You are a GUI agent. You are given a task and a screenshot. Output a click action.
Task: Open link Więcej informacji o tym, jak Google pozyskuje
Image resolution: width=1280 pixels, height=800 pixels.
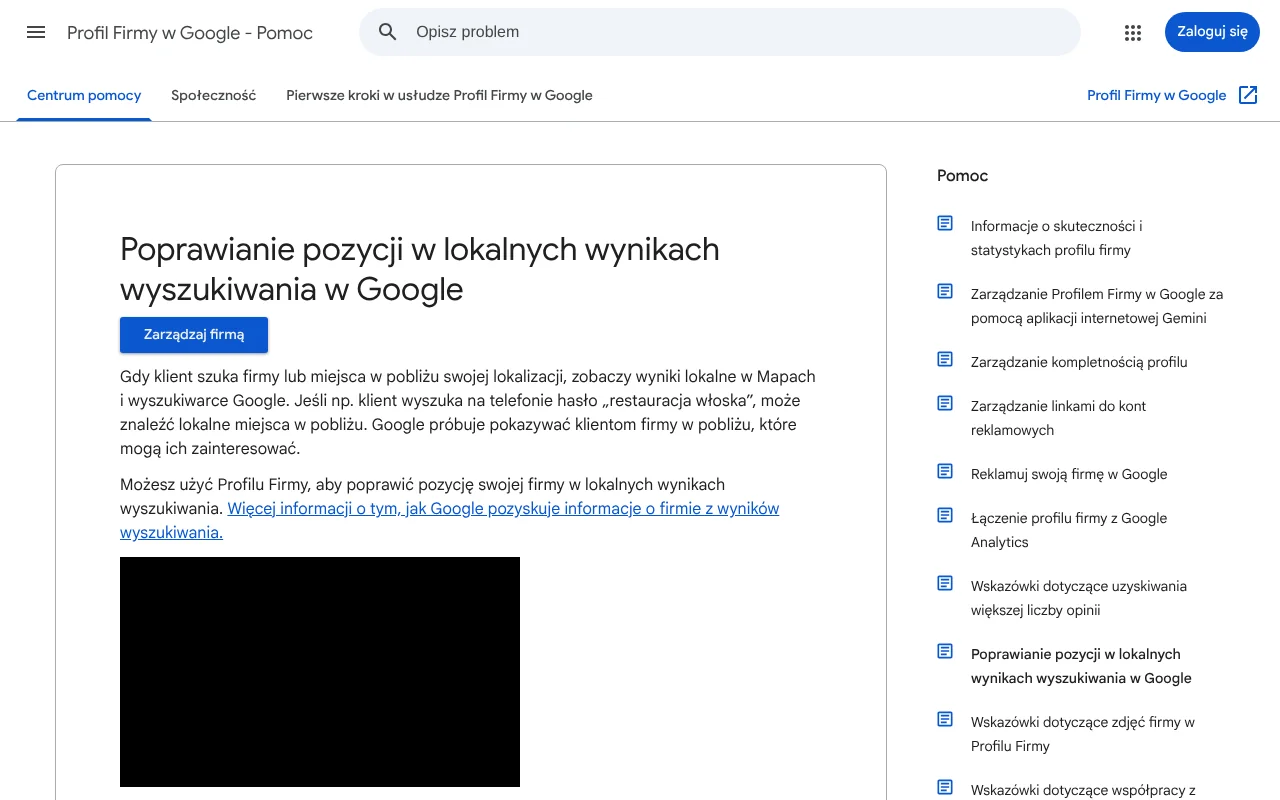coord(449,520)
